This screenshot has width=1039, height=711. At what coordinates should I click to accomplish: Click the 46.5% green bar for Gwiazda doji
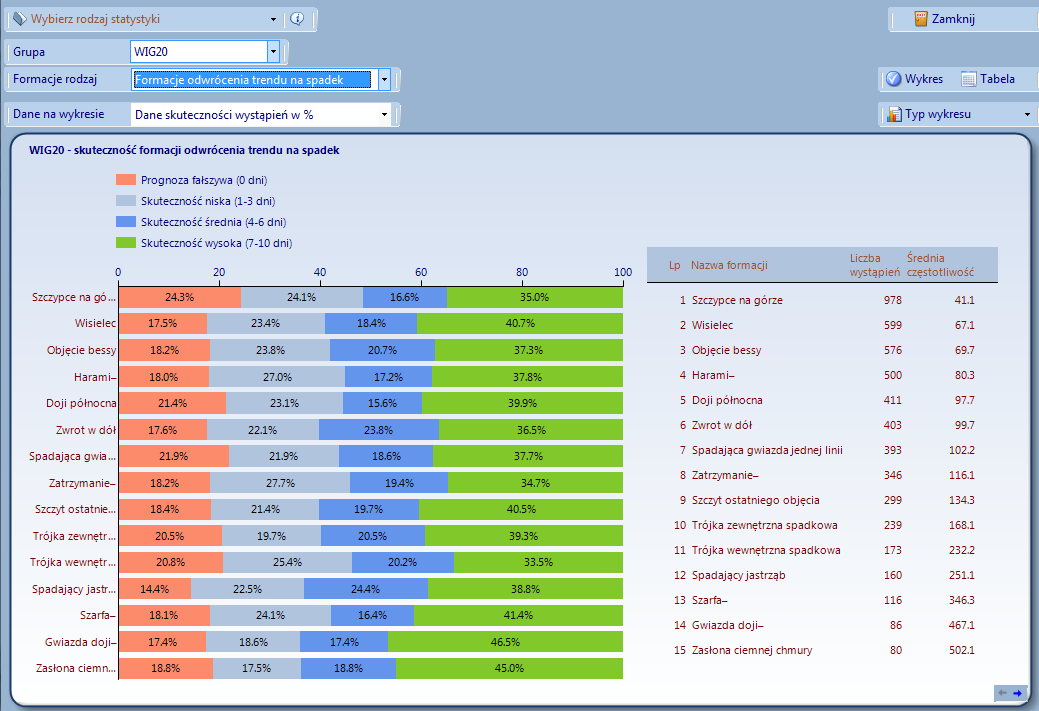point(506,642)
